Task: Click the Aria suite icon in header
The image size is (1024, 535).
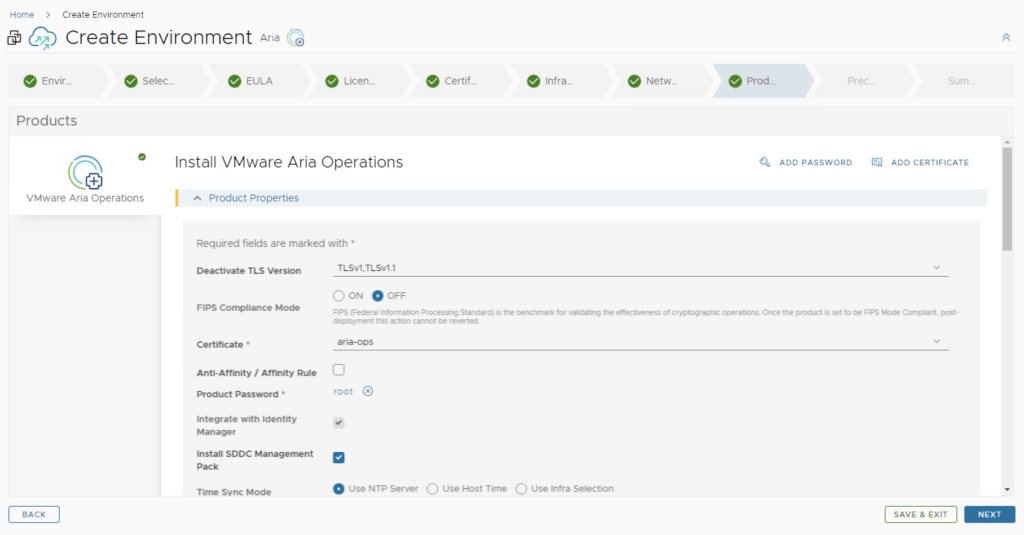Action: tap(295, 38)
